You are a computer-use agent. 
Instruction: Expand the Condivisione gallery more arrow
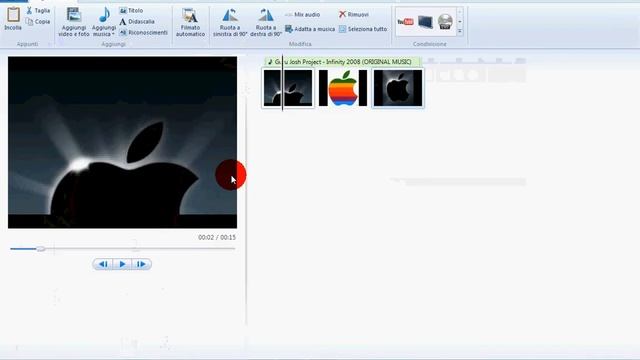[x=460, y=31]
